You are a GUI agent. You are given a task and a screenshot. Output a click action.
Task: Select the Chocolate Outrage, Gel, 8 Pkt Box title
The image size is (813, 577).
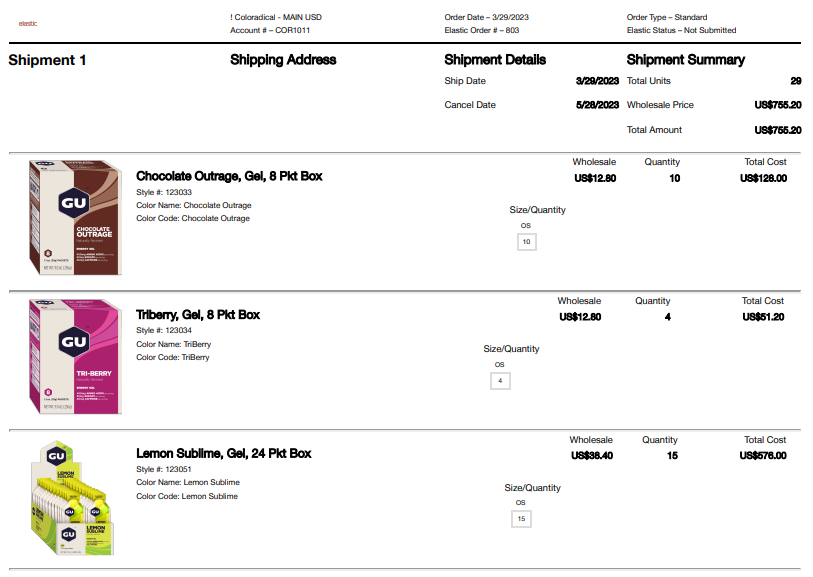pos(229,176)
